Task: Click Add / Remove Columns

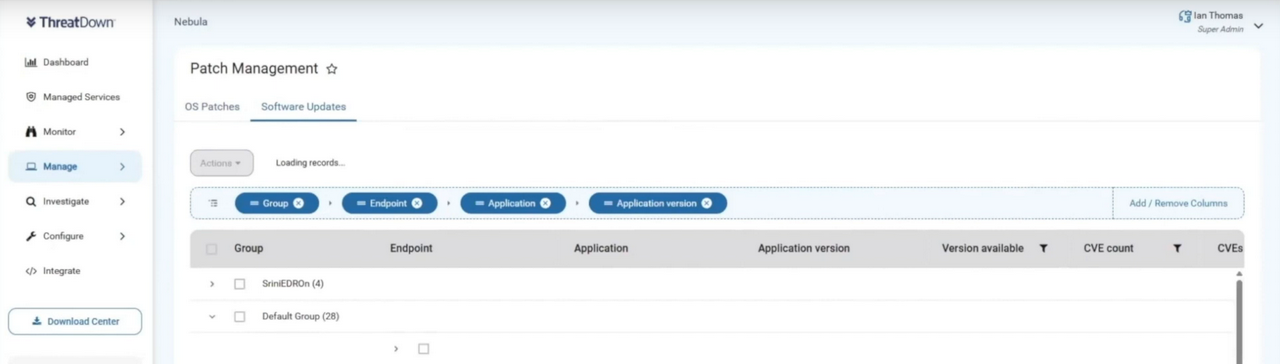Action: click(1178, 203)
